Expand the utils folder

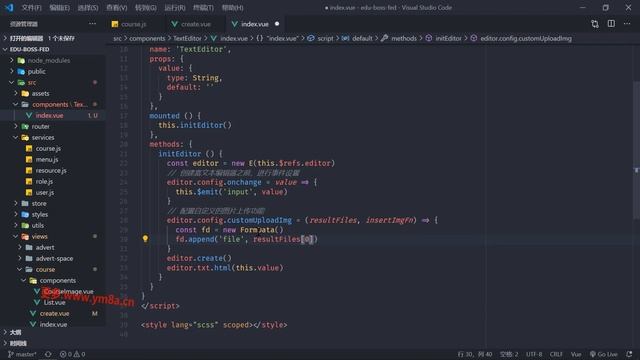[53, 226]
